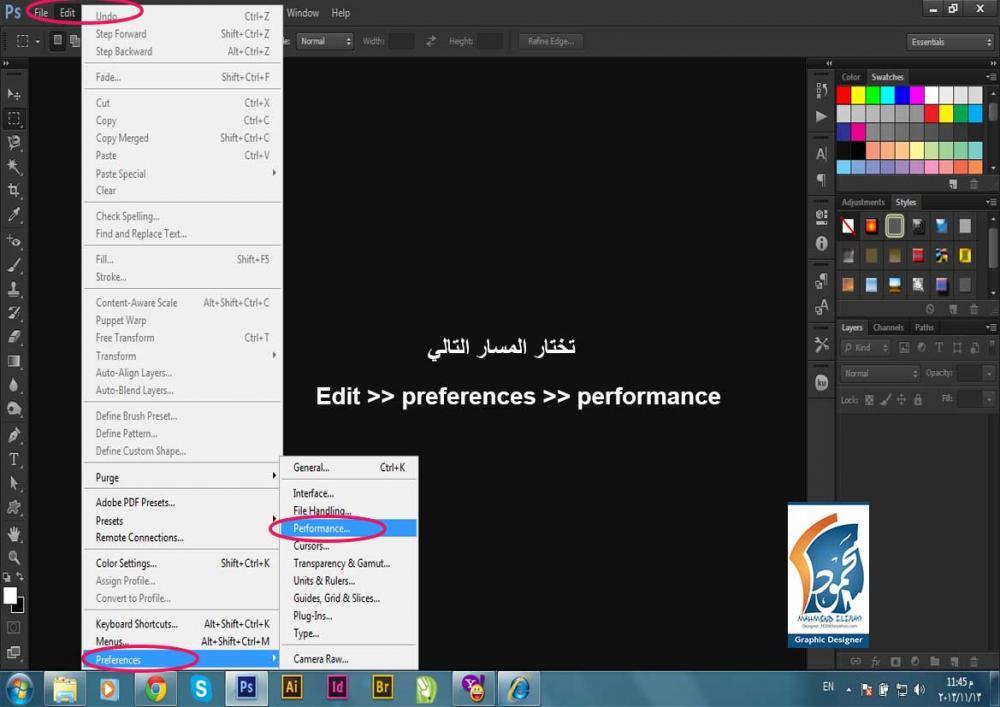Select the Eyedropper tool

click(13, 215)
